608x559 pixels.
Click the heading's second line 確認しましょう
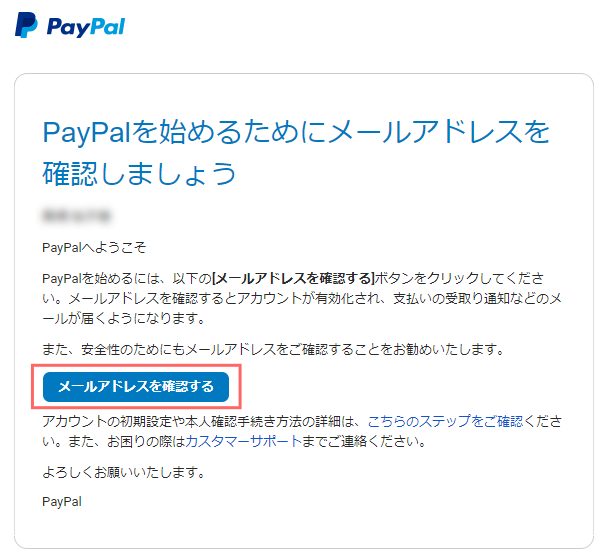(139, 173)
